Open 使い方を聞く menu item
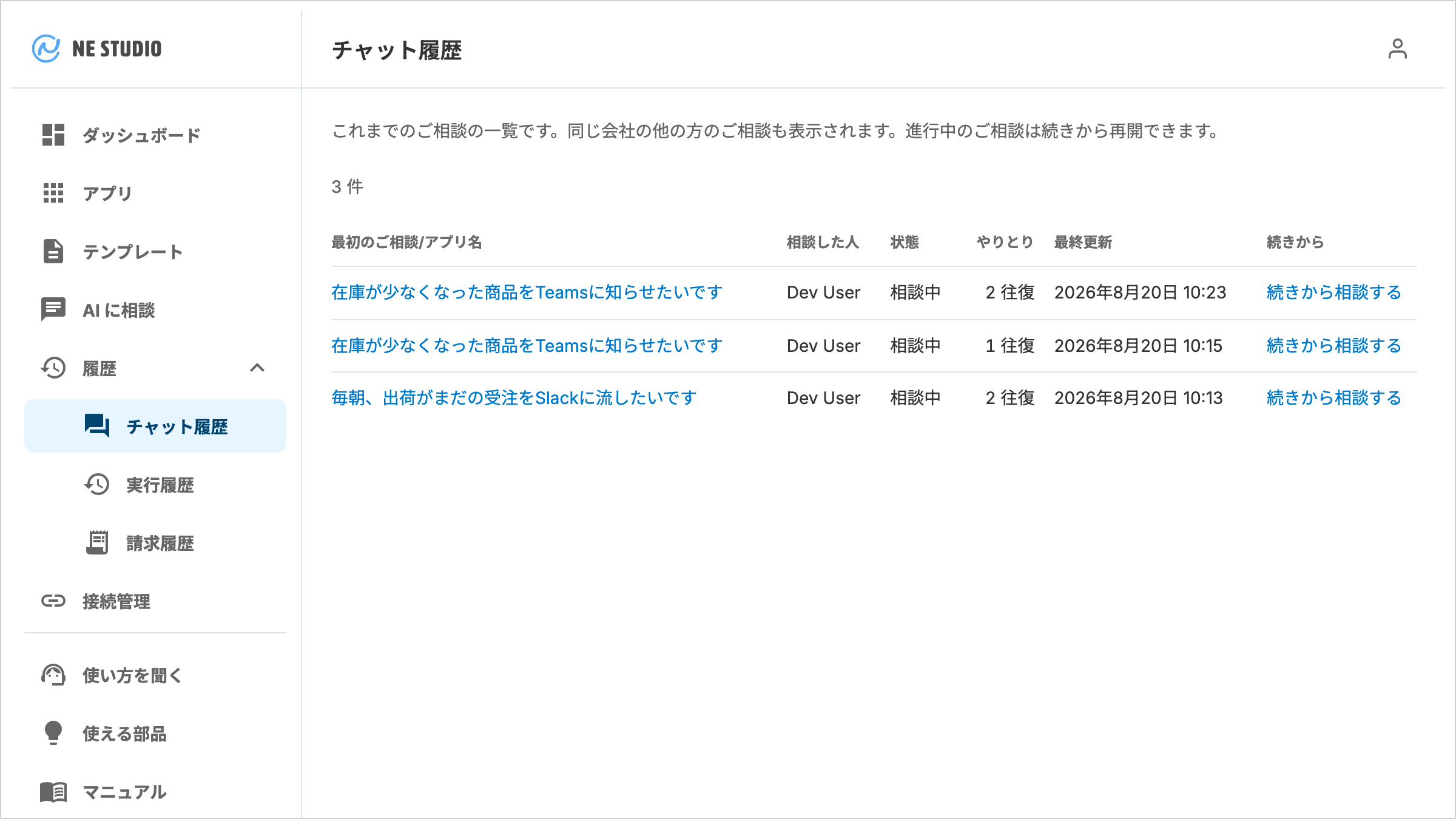 pos(155,675)
